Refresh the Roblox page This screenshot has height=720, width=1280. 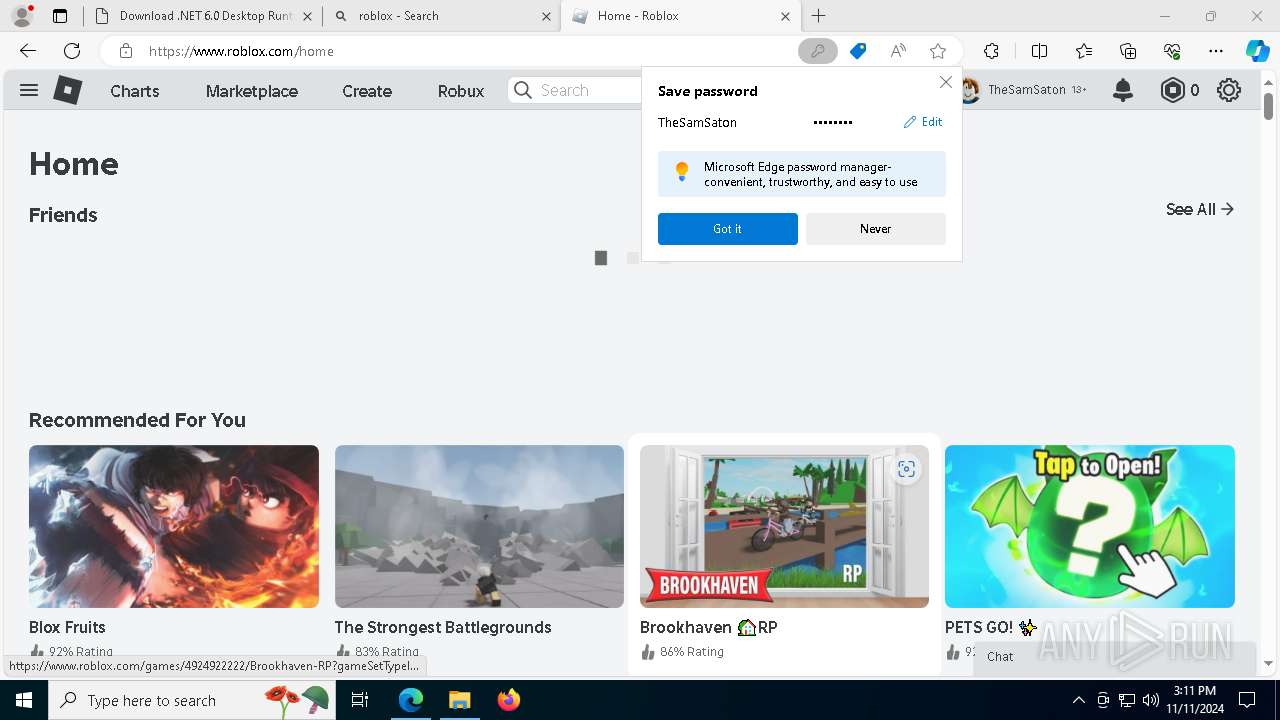coord(72,51)
